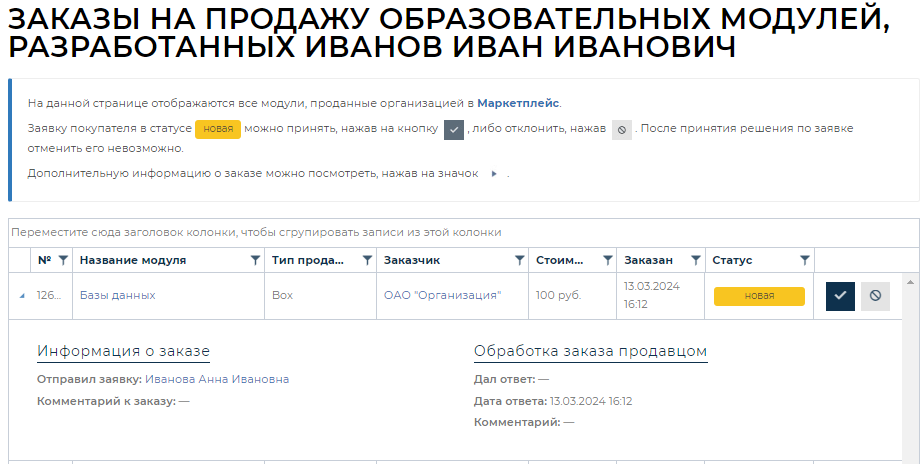The width and height of the screenshot is (923, 464).
Task: Accept the order with the checkmark button
Action: [840, 296]
